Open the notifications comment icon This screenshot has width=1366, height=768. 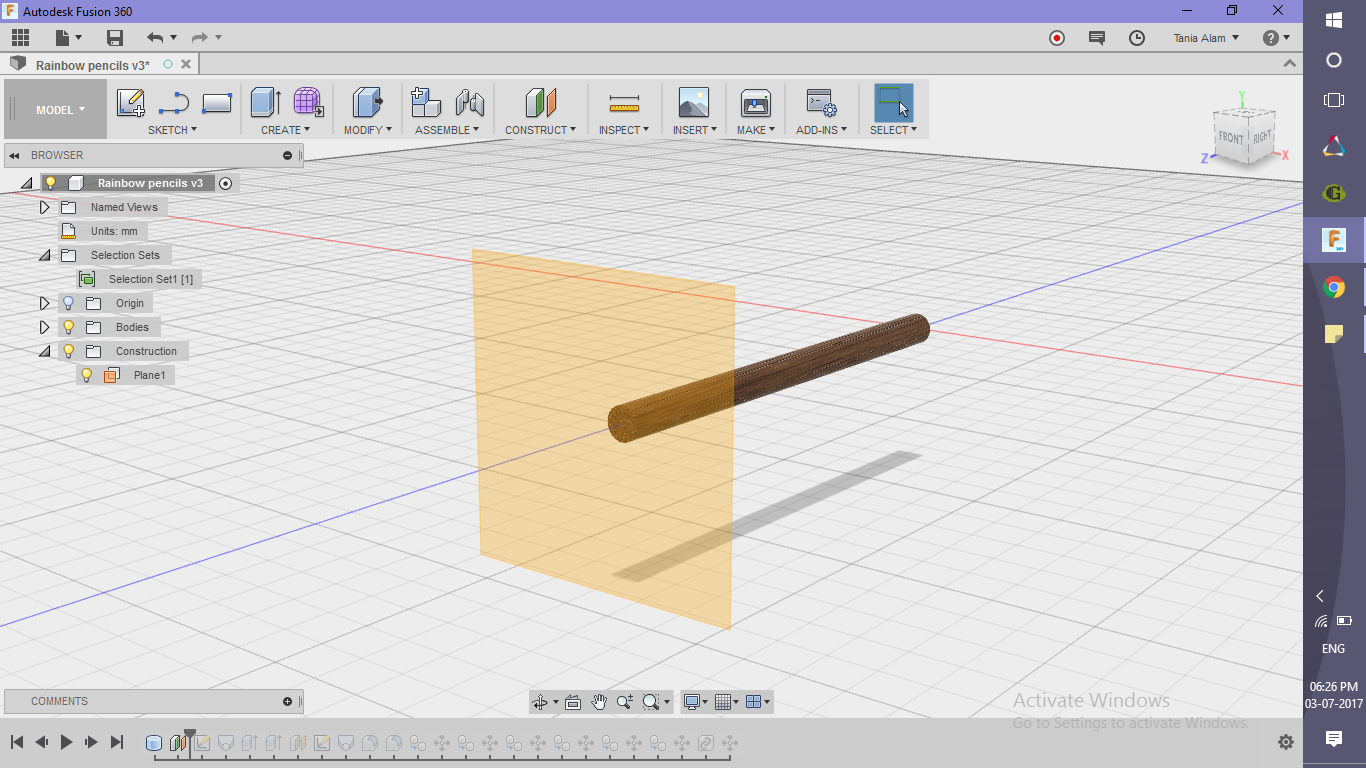click(1097, 38)
